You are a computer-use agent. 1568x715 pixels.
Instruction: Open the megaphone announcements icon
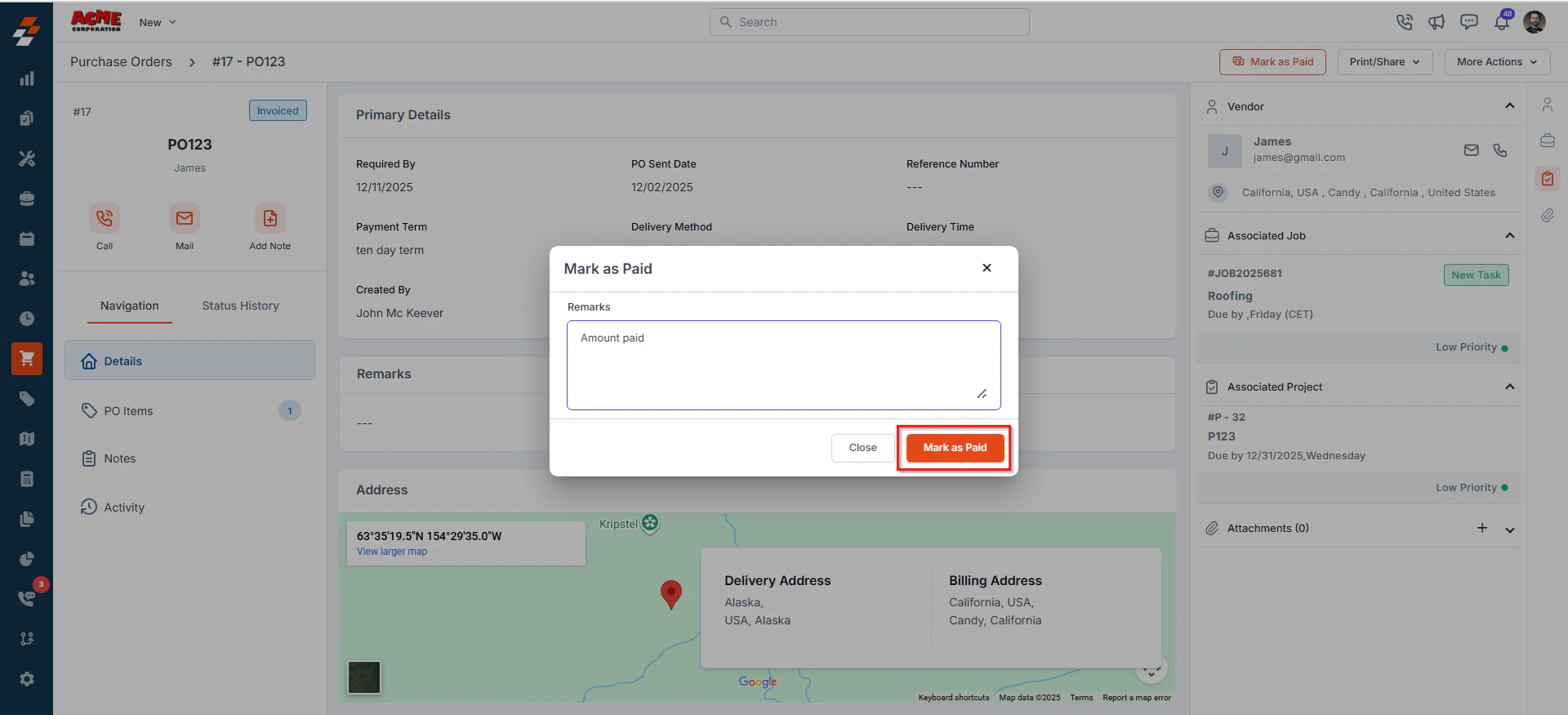1437,22
